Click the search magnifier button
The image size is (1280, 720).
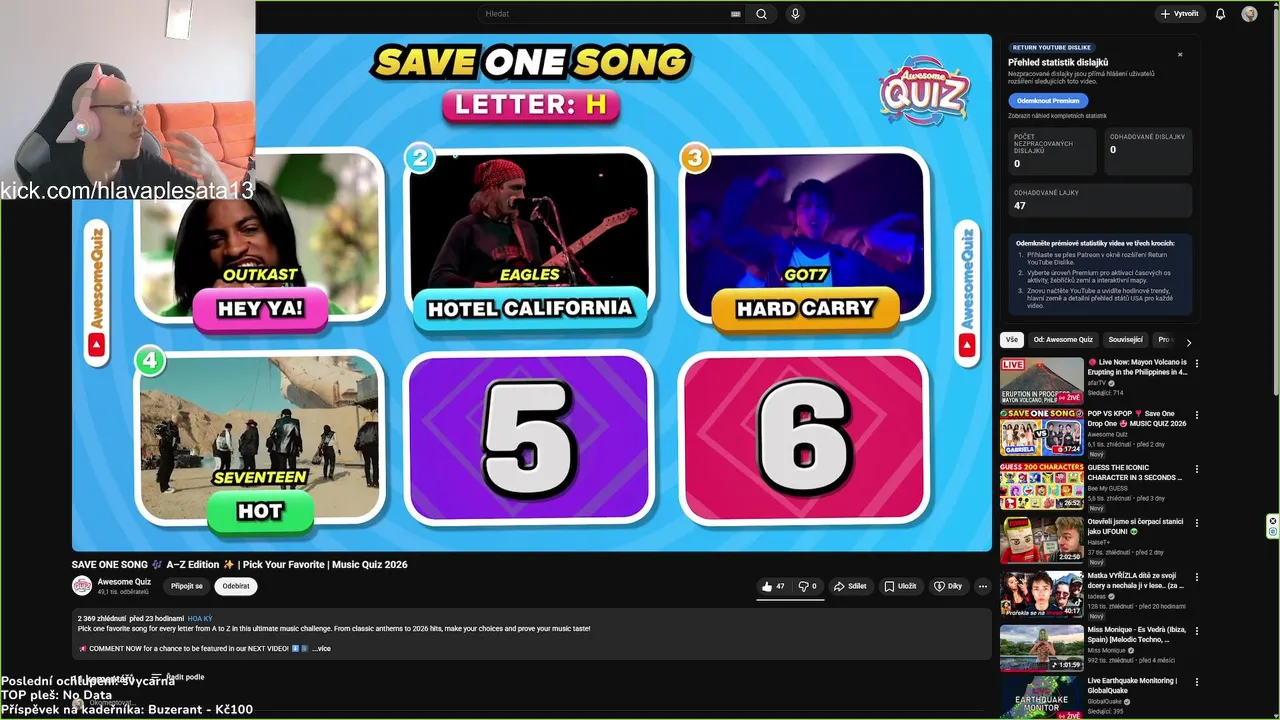tap(761, 14)
